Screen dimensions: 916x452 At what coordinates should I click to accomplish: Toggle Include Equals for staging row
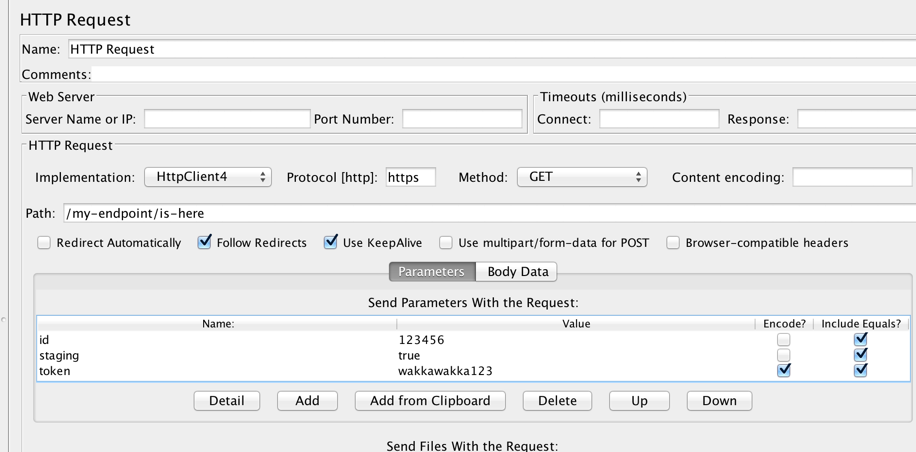[860, 355]
